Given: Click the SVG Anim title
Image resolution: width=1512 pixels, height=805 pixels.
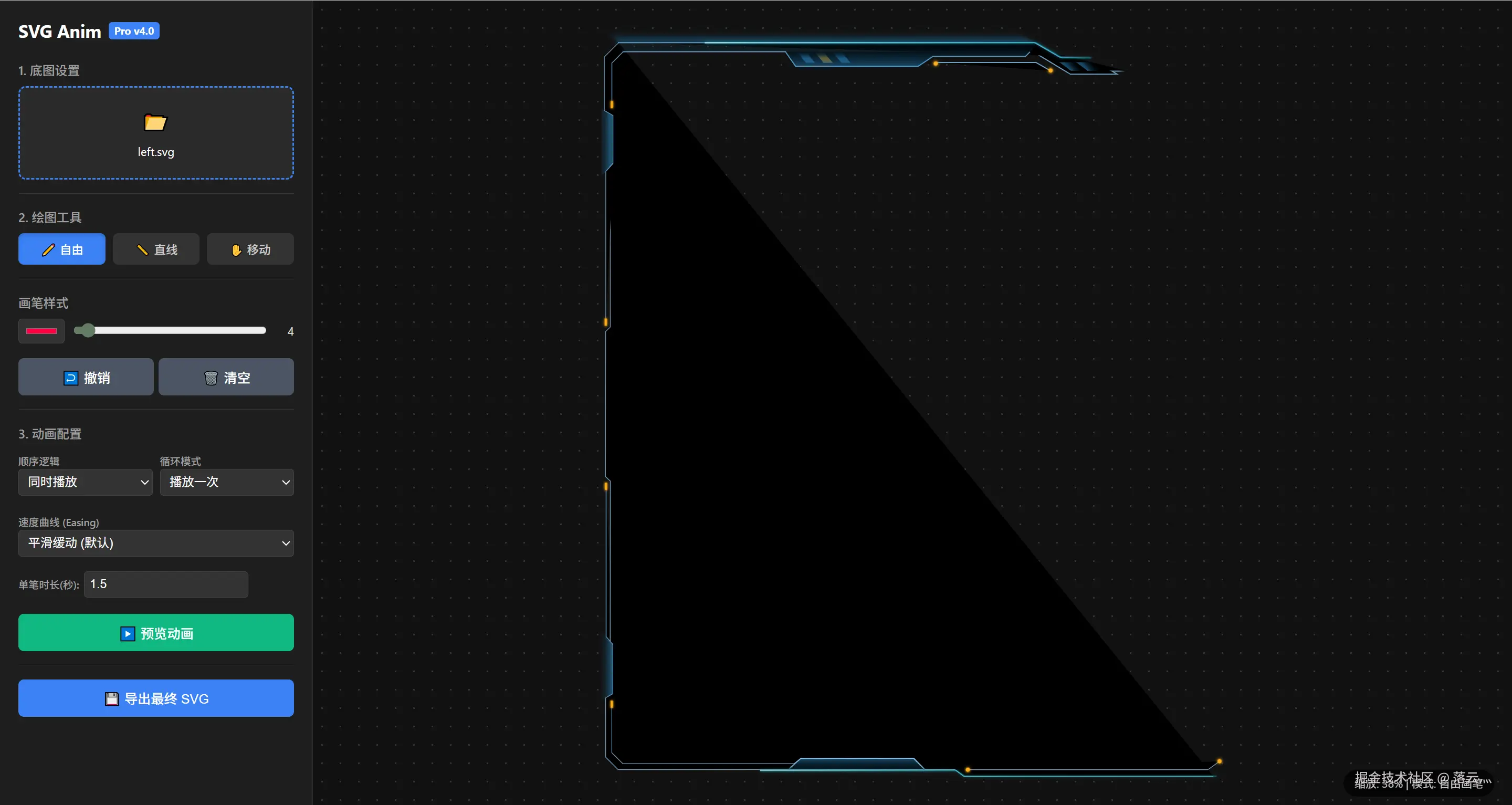Looking at the screenshot, I should (59, 32).
